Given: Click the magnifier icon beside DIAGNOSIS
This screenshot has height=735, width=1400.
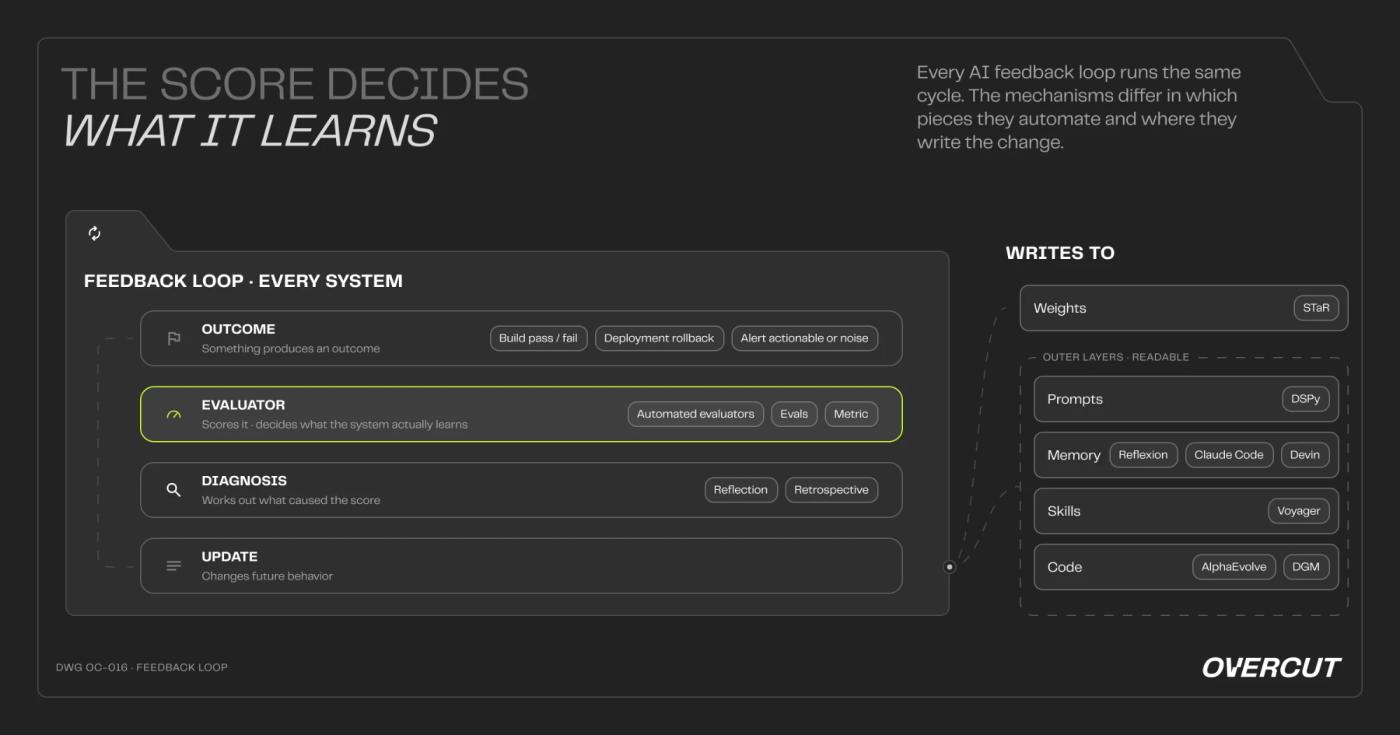Looking at the screenshot, I should [x=174, y=490].
